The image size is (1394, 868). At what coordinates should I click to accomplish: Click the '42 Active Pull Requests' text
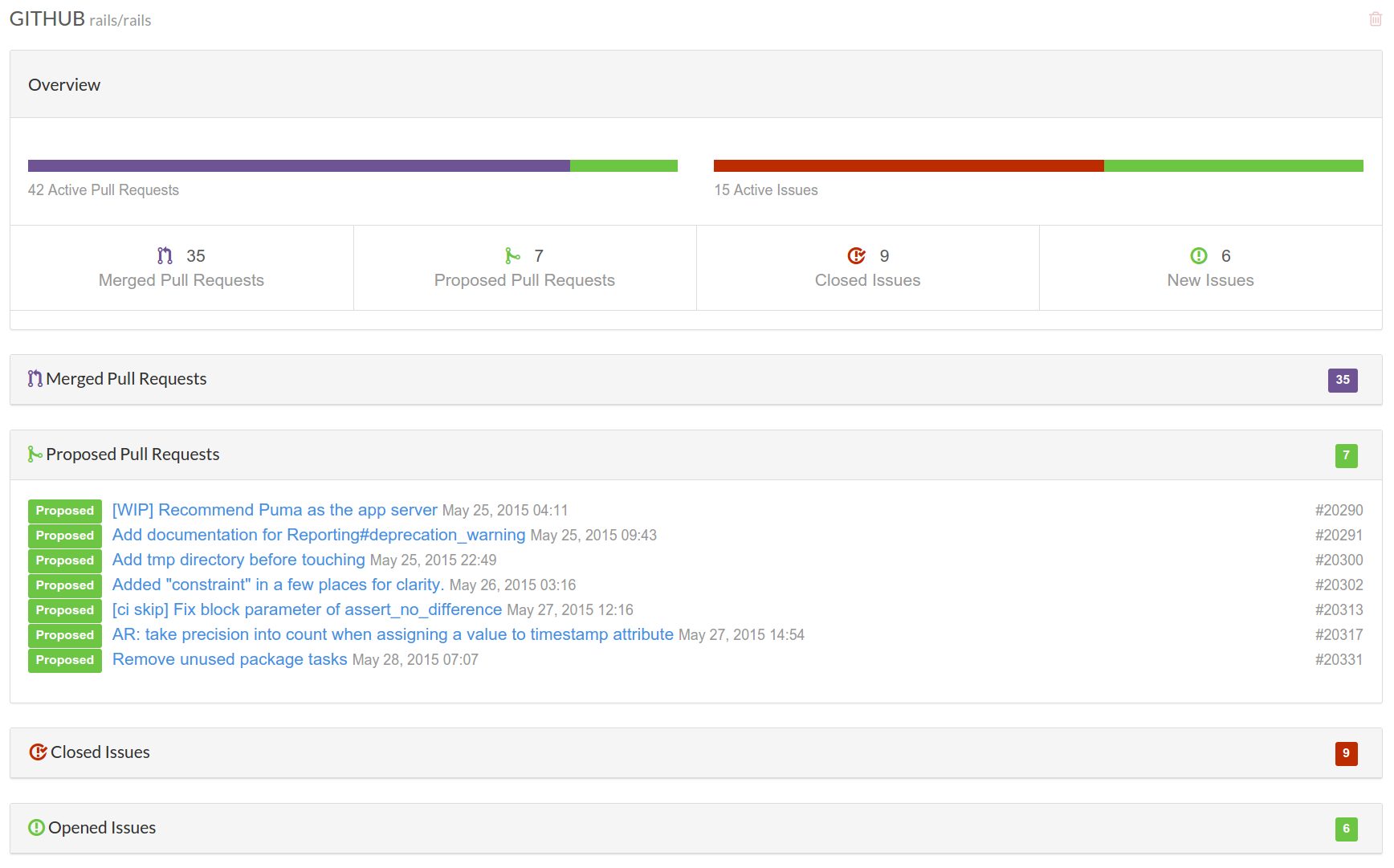coord(104,189)
